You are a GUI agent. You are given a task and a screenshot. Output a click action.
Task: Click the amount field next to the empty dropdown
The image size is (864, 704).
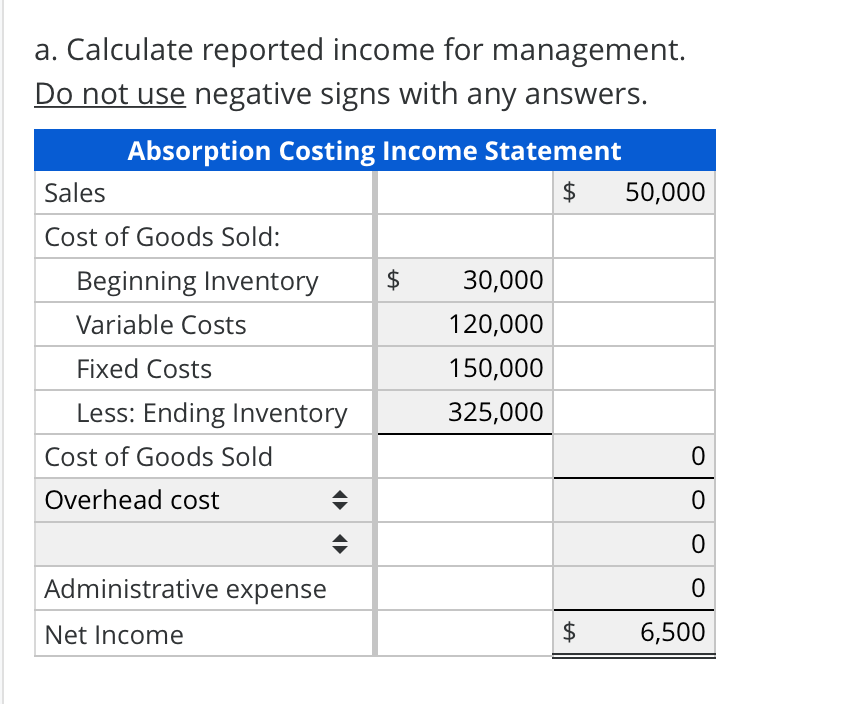[x=634, y=544]
